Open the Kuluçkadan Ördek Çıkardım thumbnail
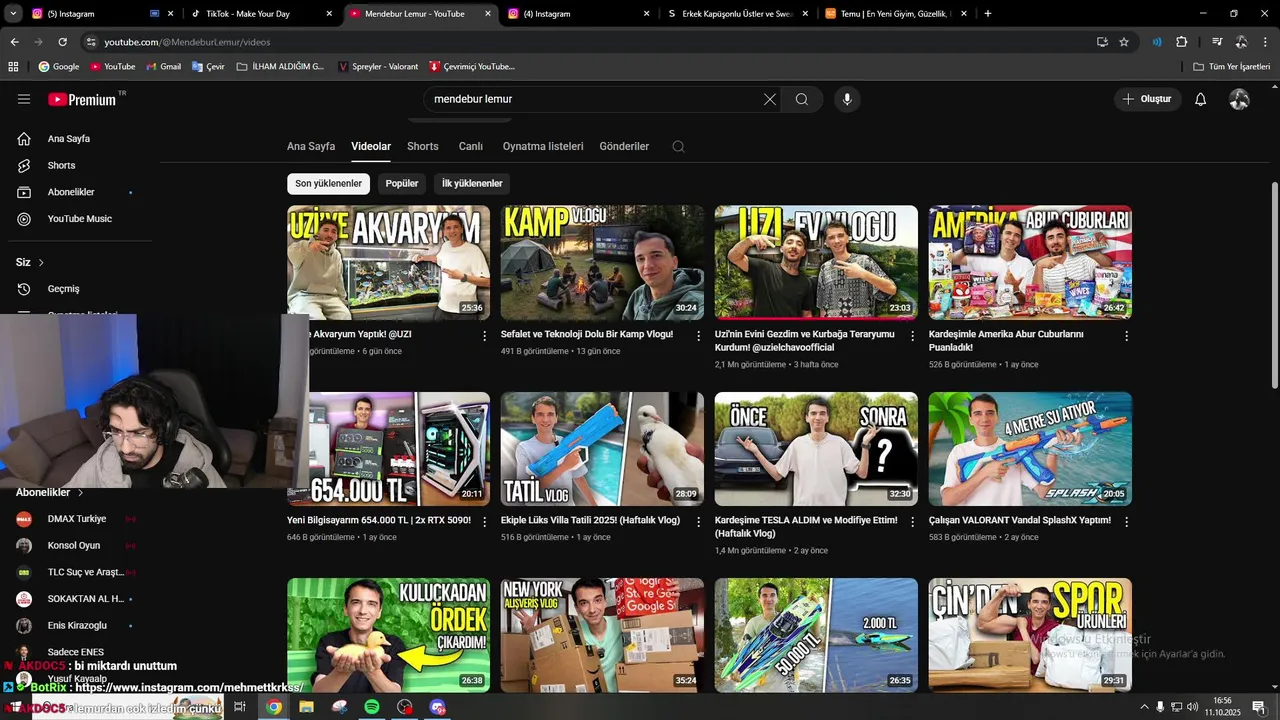The width and height of the screenshot is (1280, 720). point(389,635)
